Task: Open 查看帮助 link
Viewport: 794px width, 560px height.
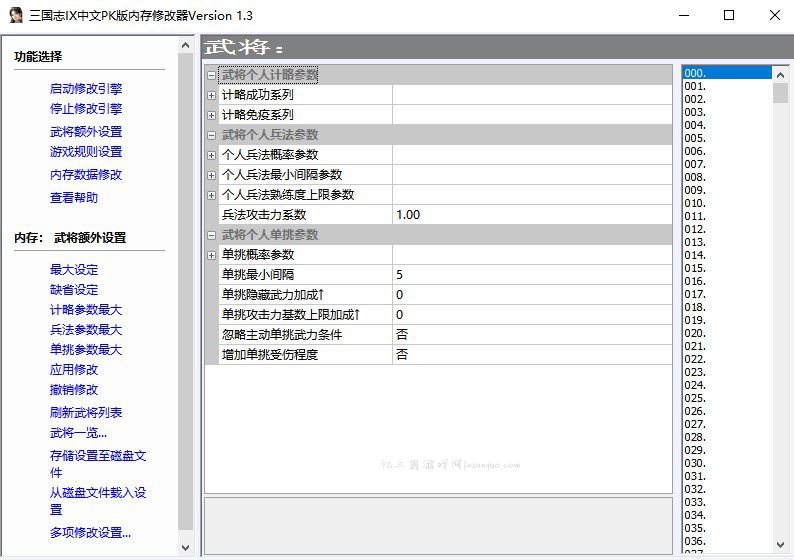Action: (x=74, y=197)
